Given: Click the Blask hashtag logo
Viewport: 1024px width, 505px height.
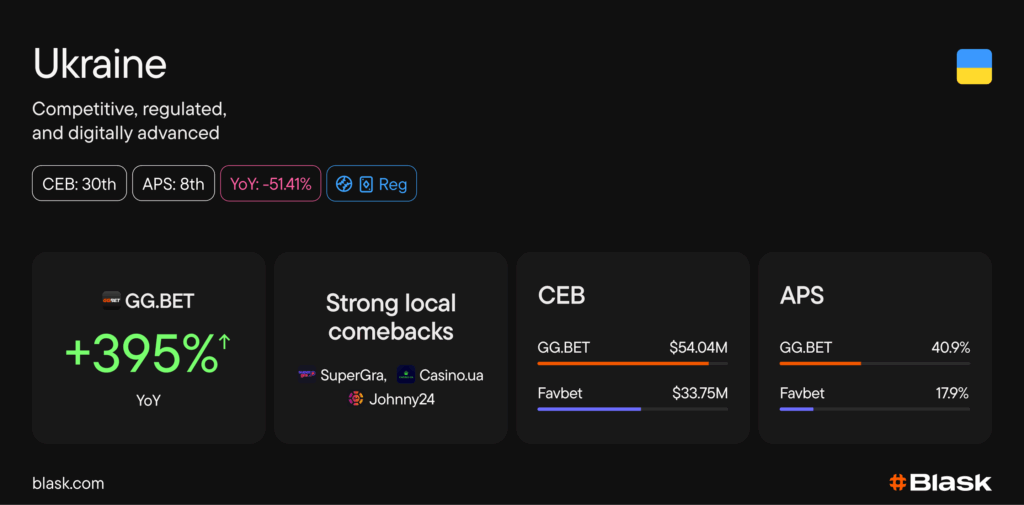Looking at the screenshot, I should point(897,483).
